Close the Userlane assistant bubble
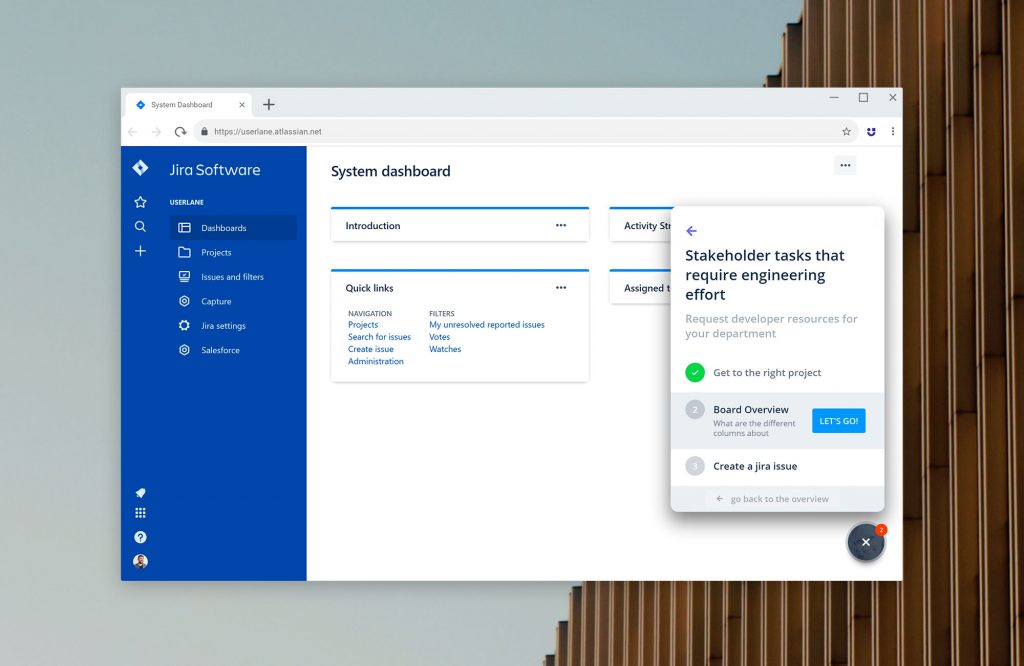 click(866, 542)
